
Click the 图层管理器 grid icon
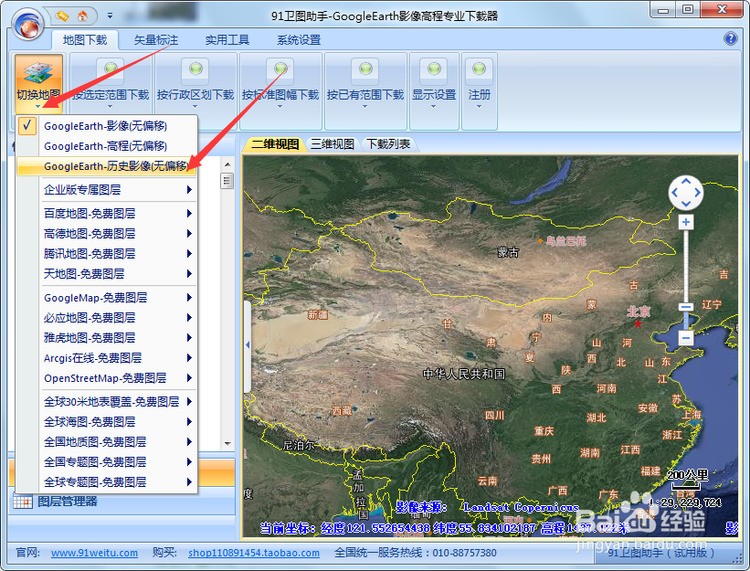pyautogui.click(x=22, y=502)
